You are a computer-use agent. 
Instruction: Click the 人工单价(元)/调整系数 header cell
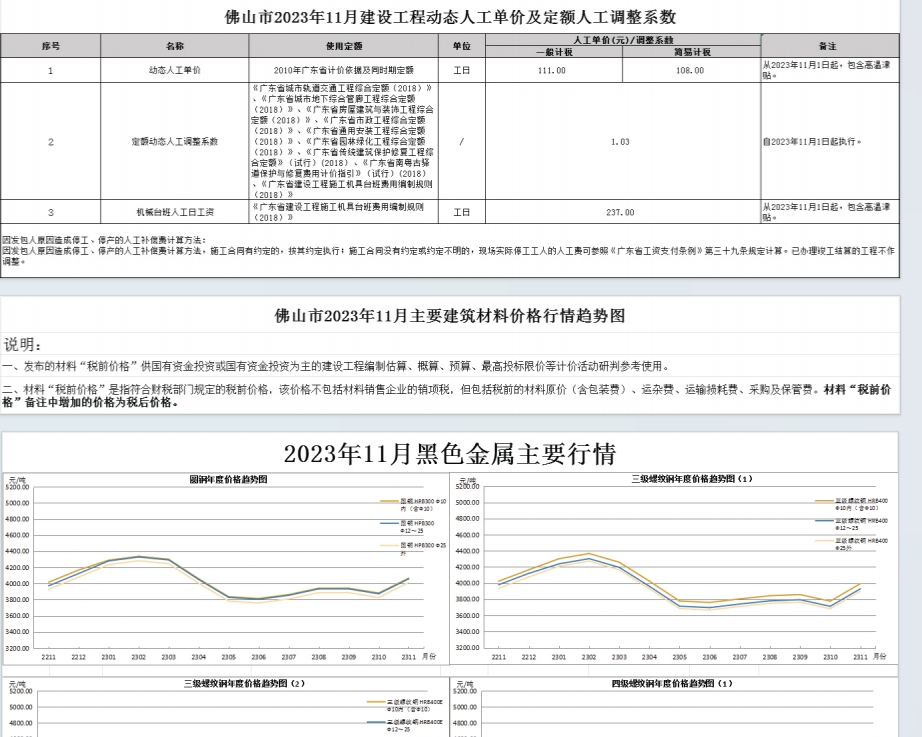click(x=623, y=40)
